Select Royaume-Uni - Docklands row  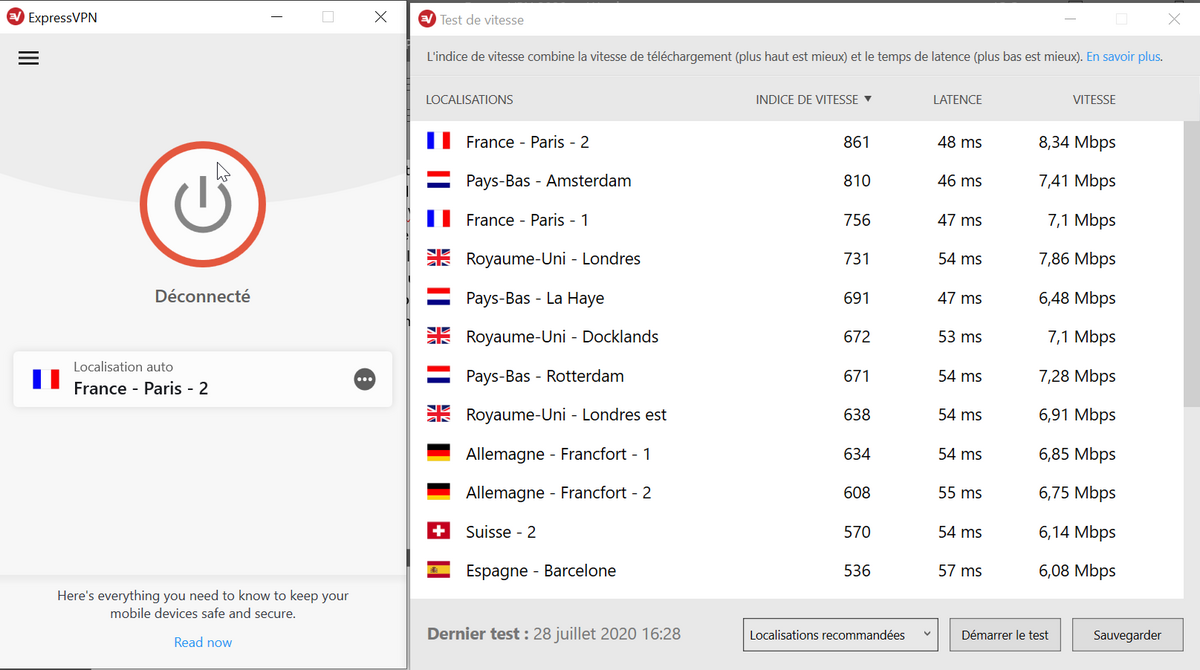coord(797,337)
